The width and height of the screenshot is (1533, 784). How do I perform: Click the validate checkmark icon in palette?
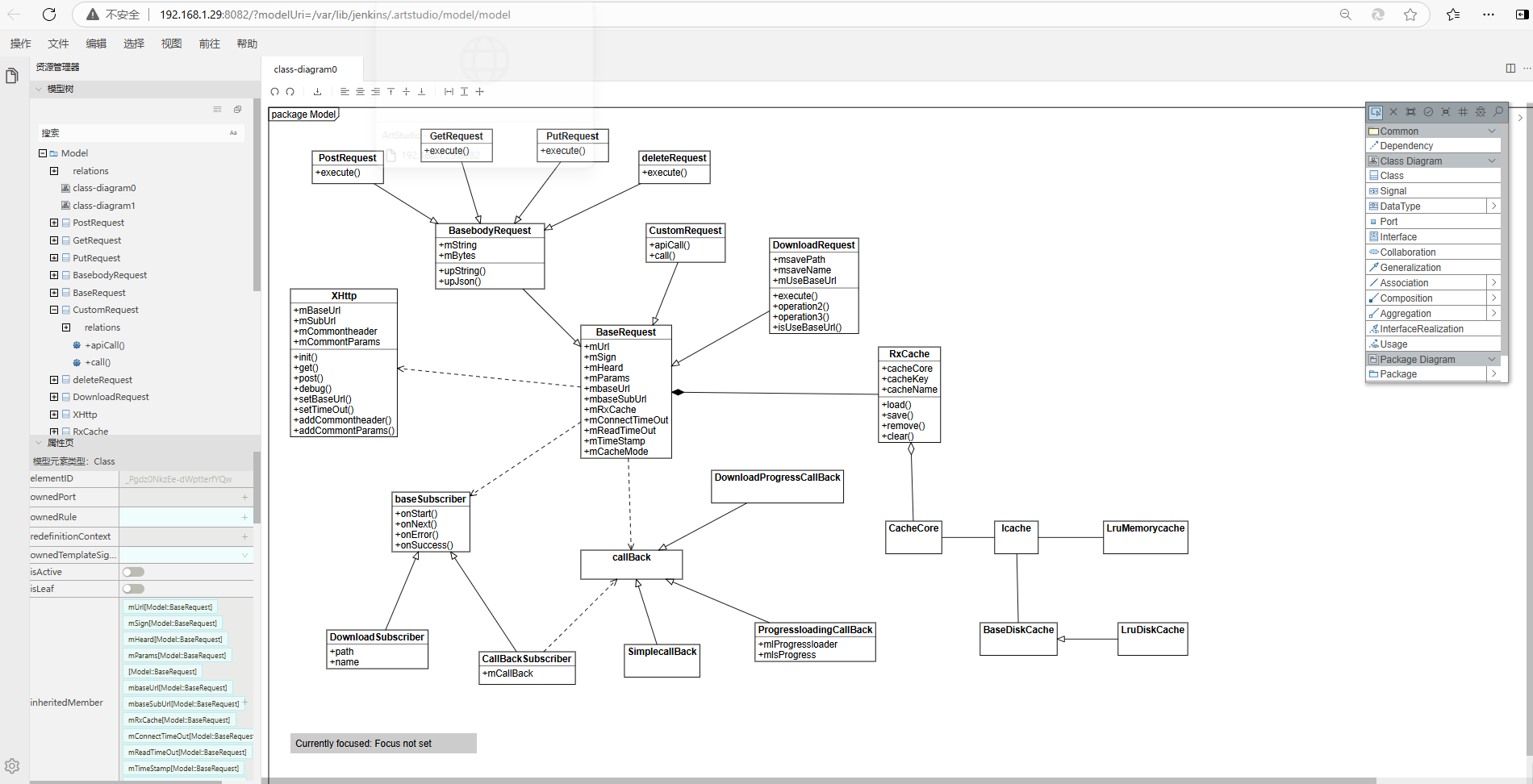[1428, 112]
